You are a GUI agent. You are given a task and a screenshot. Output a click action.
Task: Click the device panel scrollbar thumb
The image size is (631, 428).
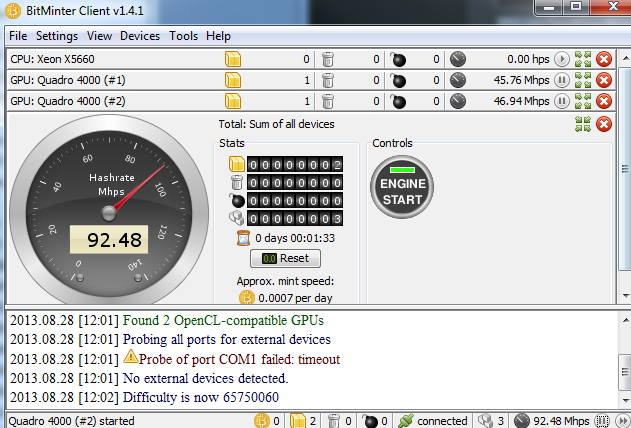625,169
